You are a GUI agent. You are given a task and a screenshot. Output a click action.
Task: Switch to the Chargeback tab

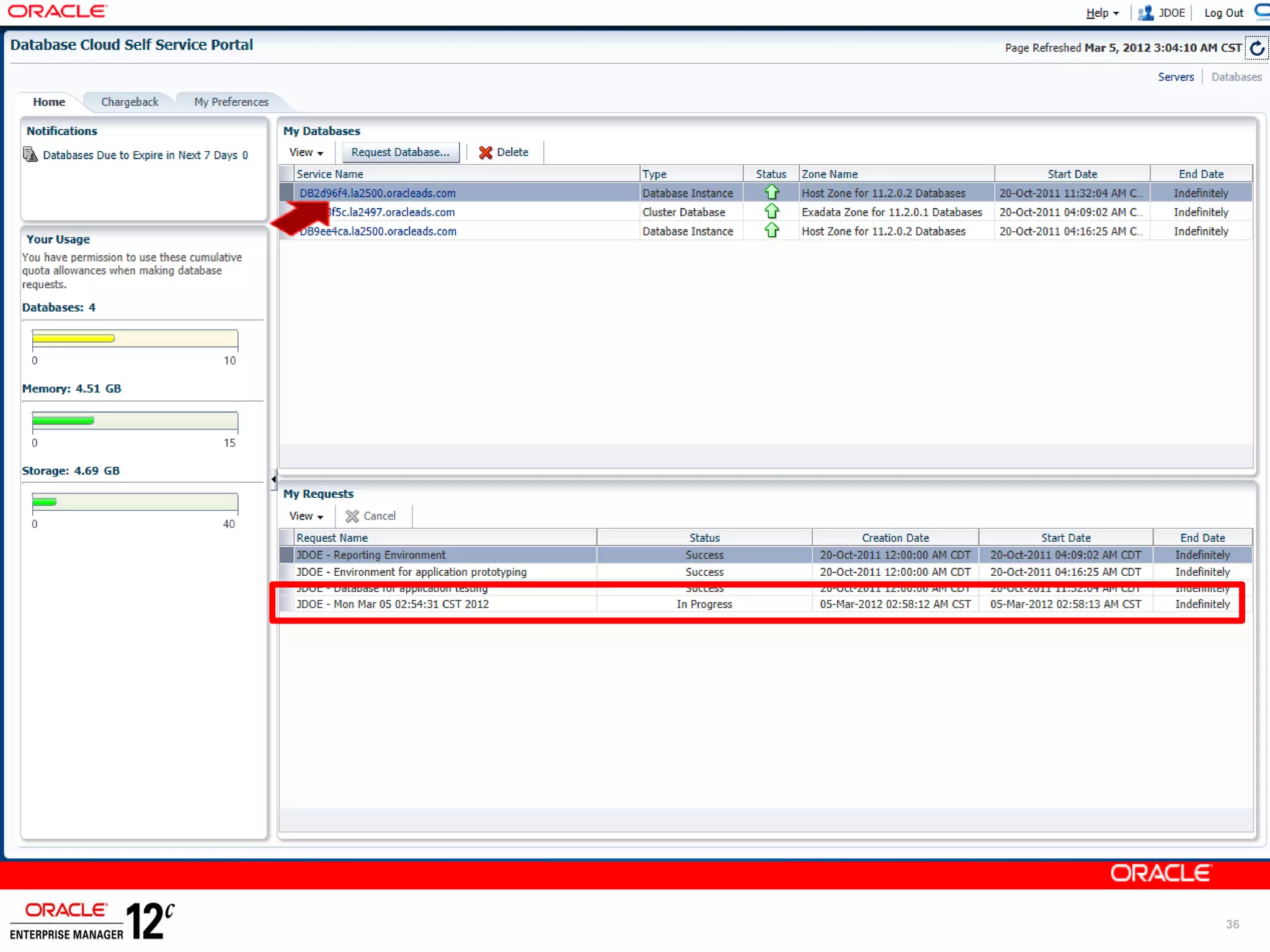(x=130, y=102)
